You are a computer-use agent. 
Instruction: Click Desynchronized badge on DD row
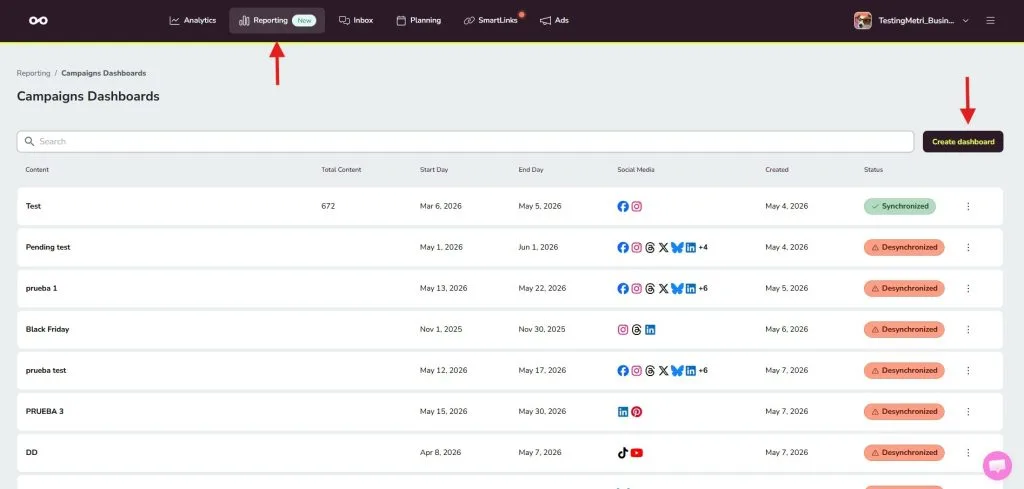coord(904,452)
